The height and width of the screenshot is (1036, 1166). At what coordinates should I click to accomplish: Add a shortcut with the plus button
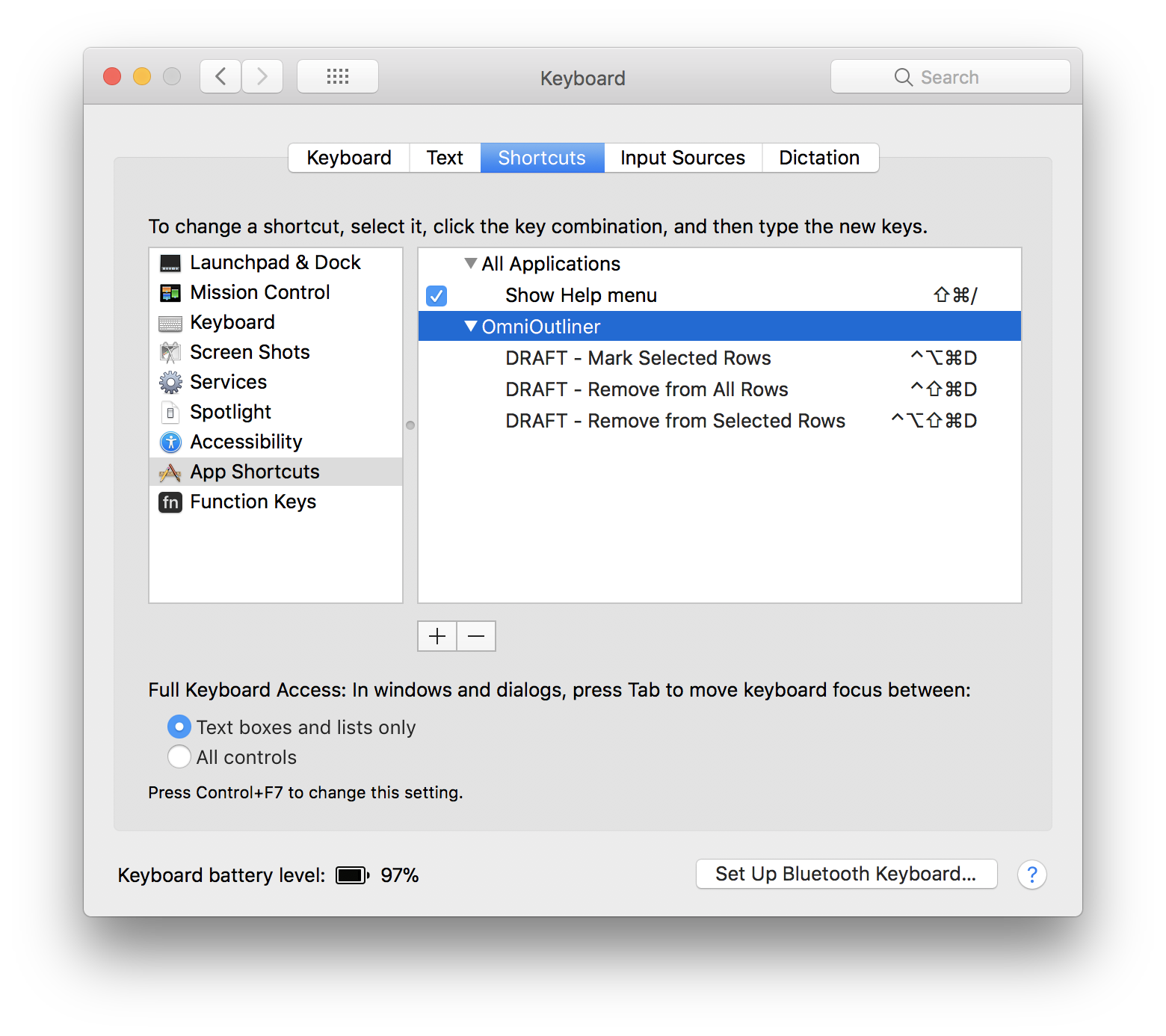pyautogui.click(x=437, y=636)
